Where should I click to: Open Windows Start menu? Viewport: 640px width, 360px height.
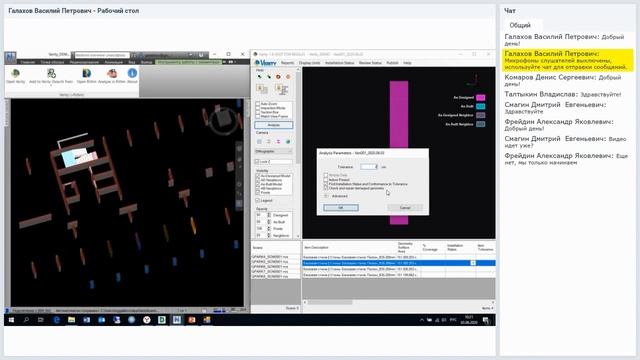point(11,320)
